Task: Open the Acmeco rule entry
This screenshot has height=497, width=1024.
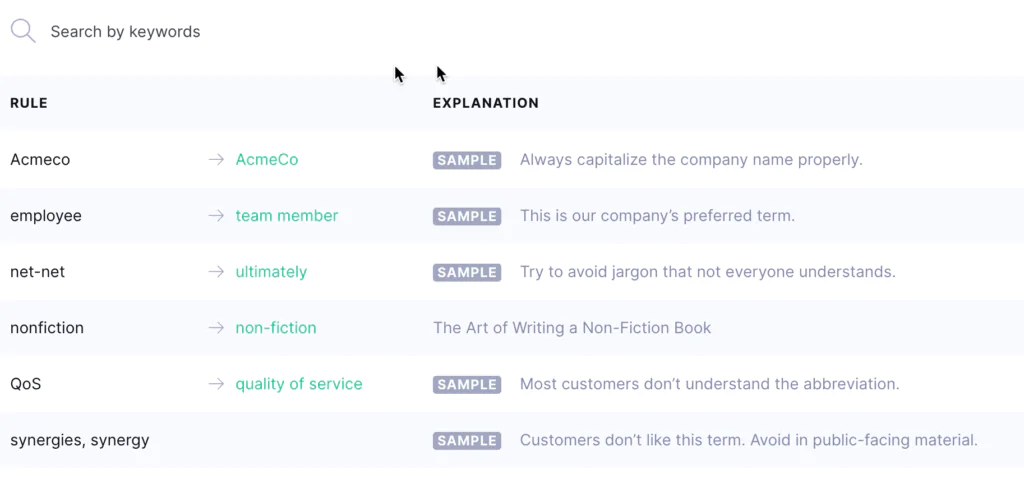Action: 40,160
